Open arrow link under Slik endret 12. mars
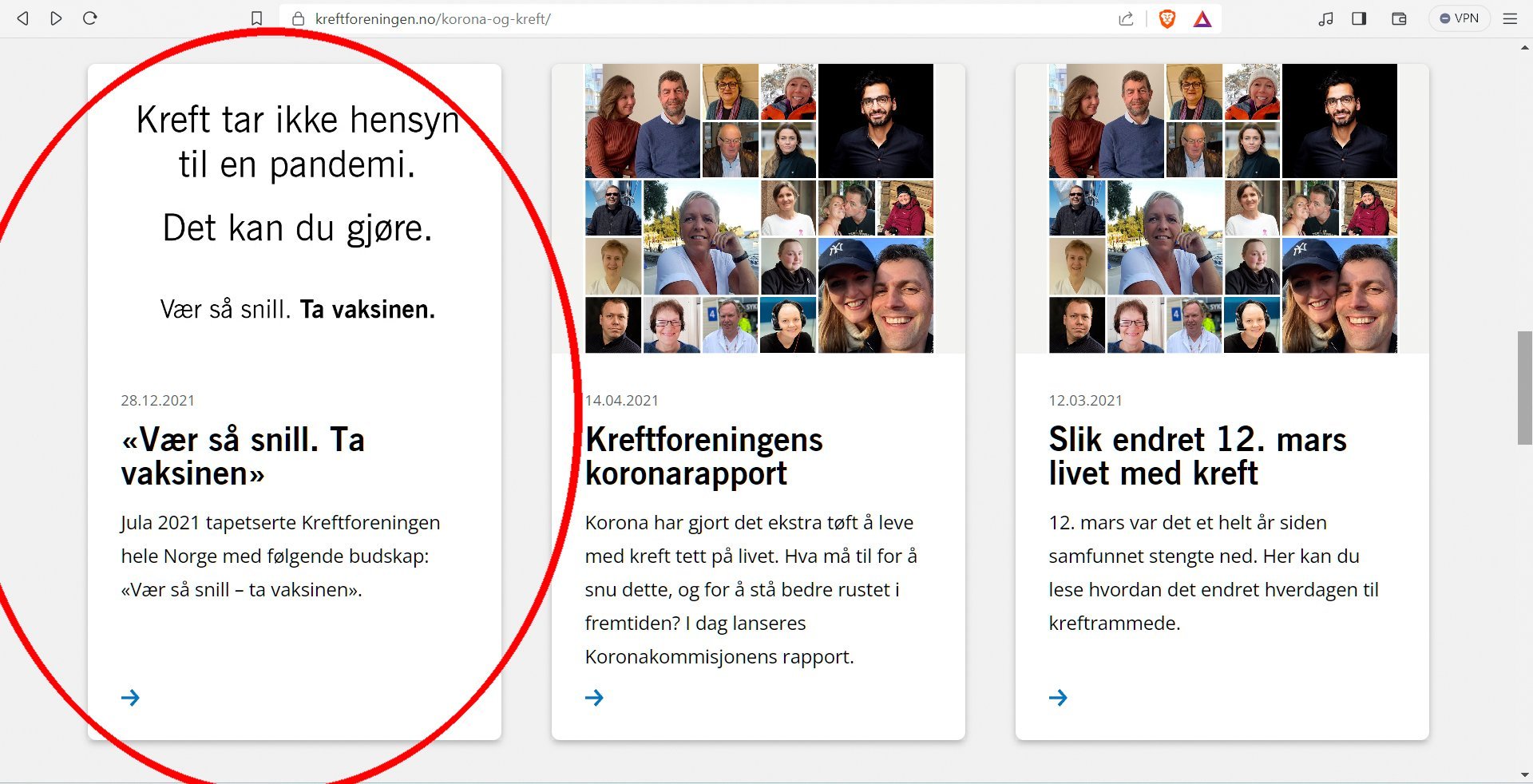 coord(1058,698)
